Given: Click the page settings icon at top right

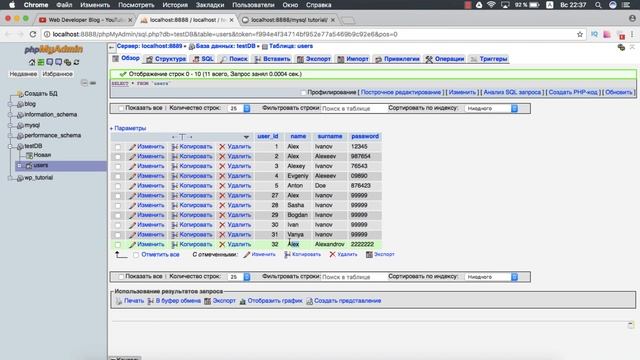Looking at the screenshot, I should (x=621, y=47).
